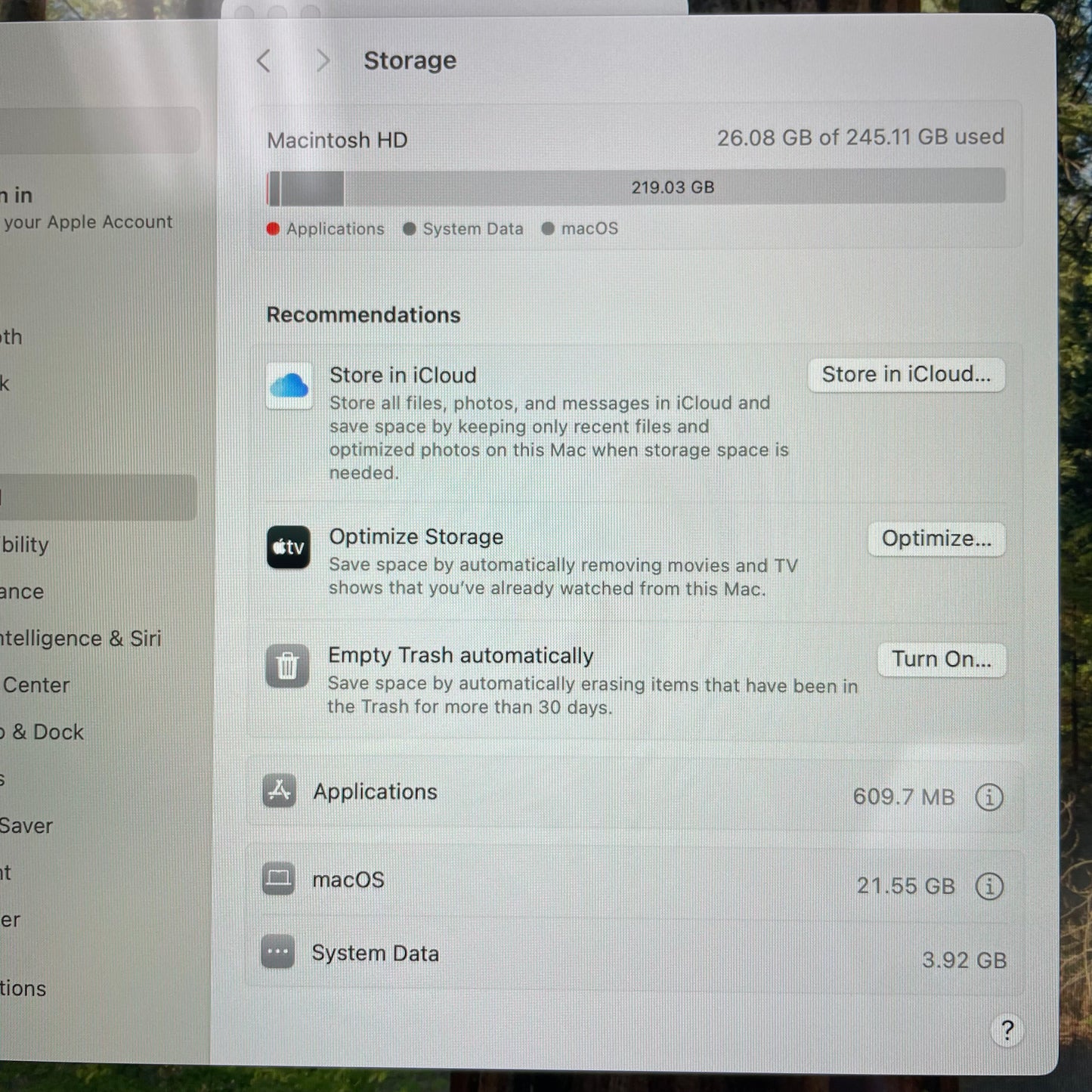Click the System Data row label
1092x1092 pixels.
pos(375,953)
